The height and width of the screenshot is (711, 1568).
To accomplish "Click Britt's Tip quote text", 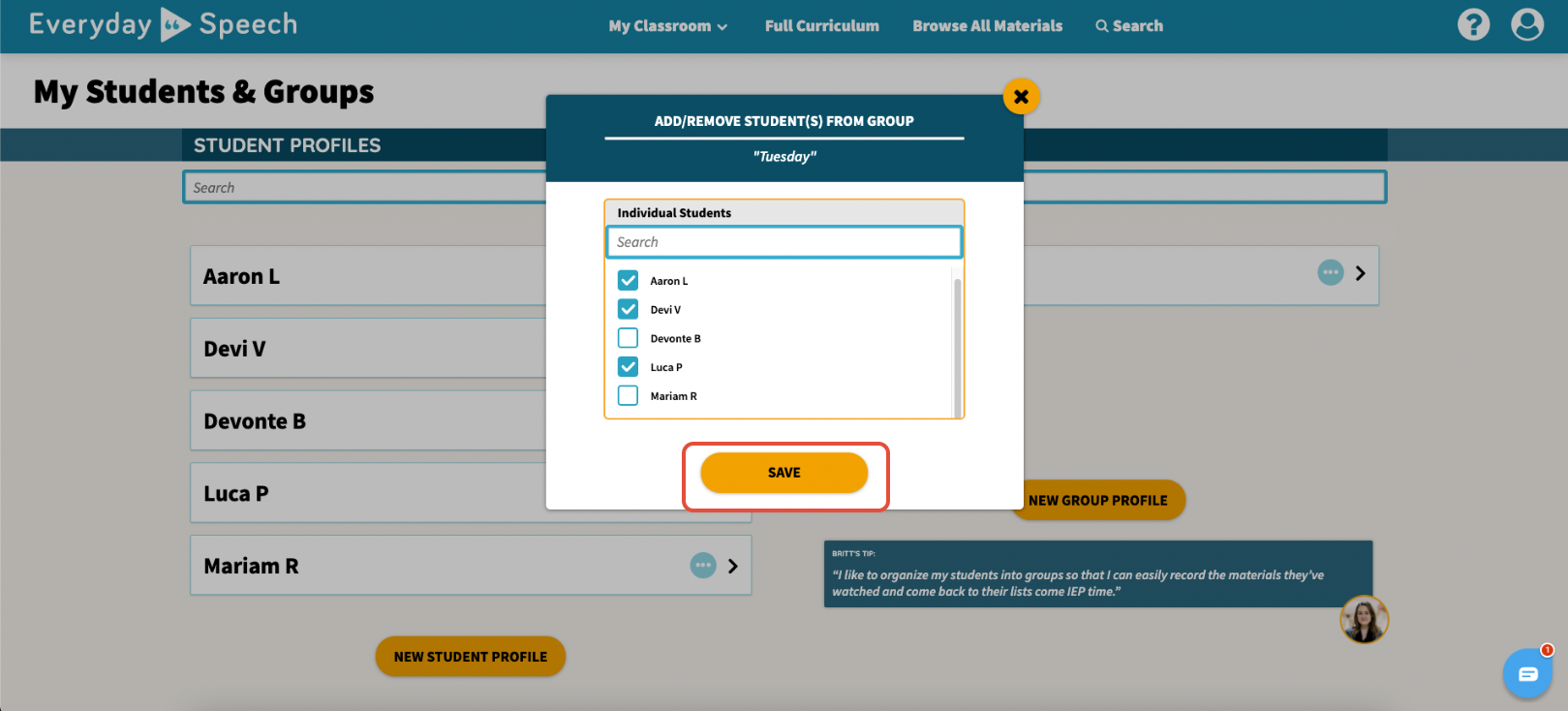I will [1078, 583].
